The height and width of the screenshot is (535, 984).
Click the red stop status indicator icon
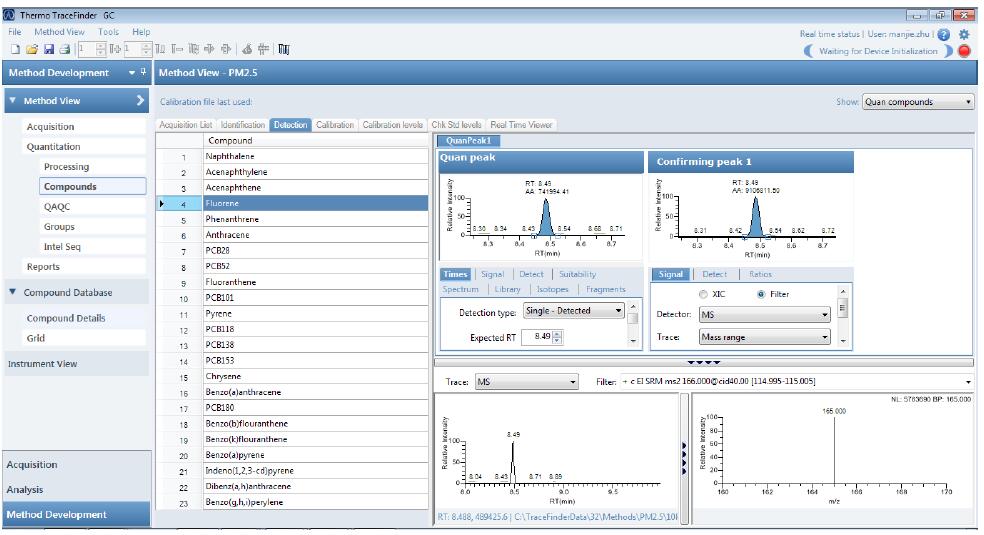[964, 51]
